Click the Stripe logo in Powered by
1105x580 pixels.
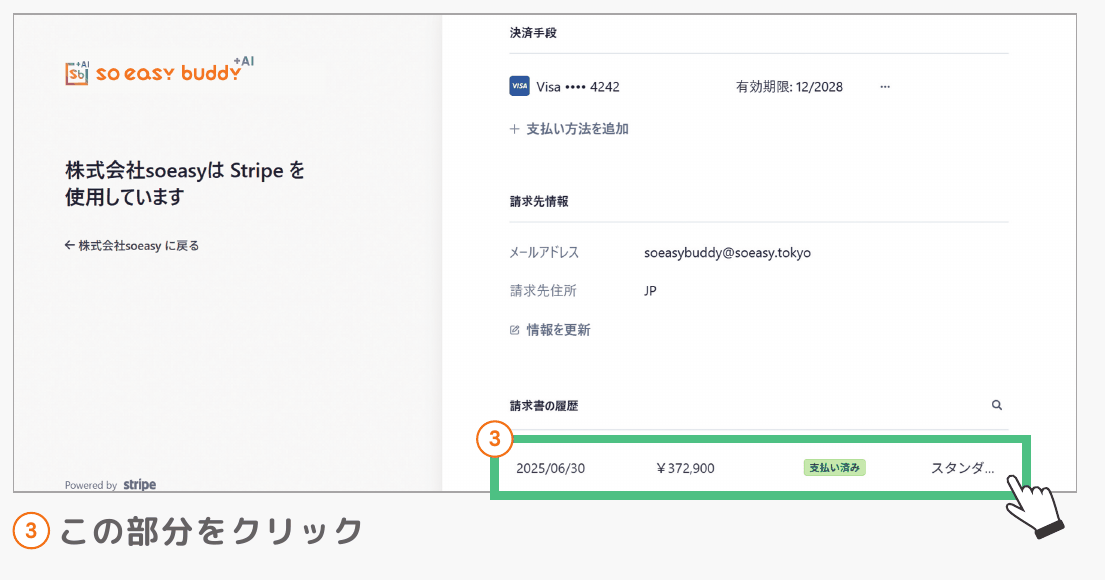point(140,485)
